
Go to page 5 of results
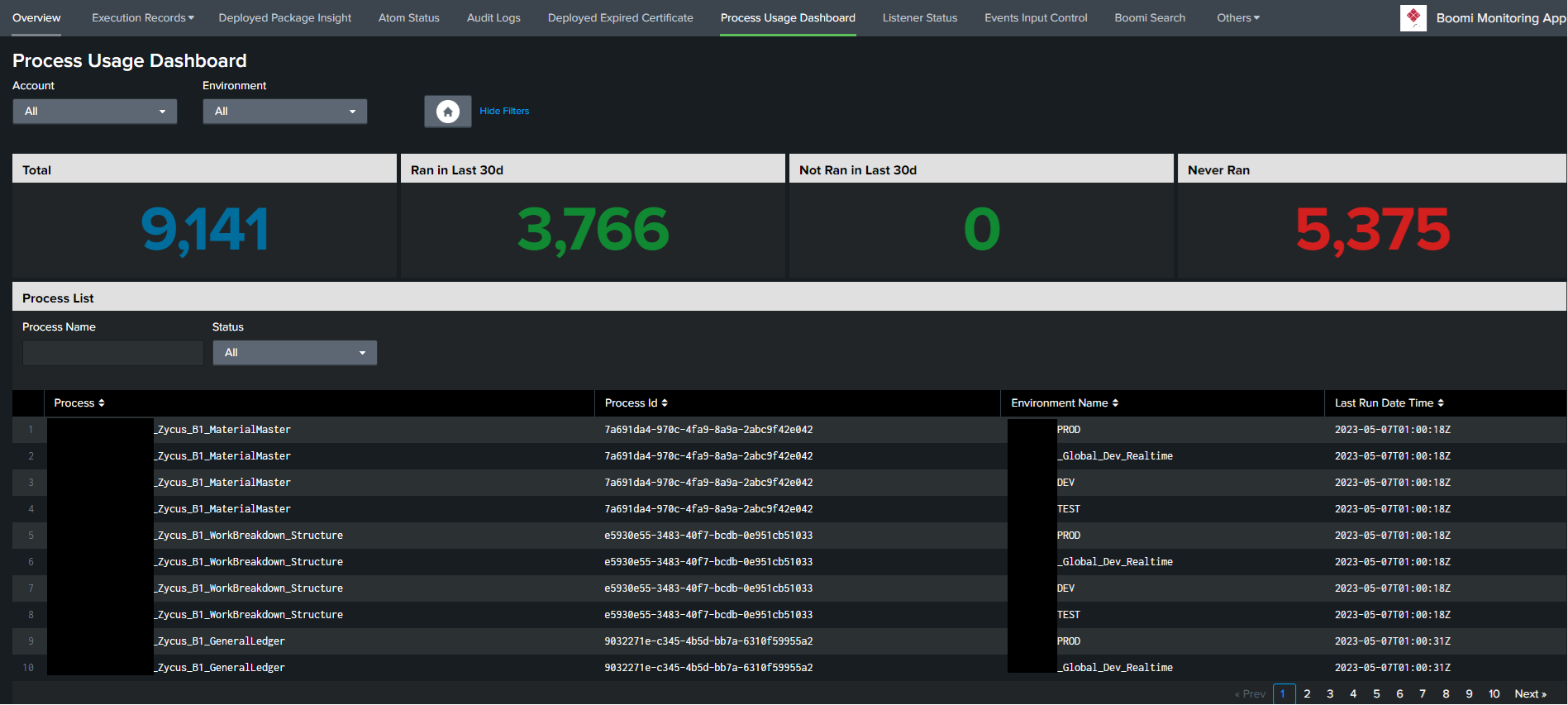tap(1376, 694)
